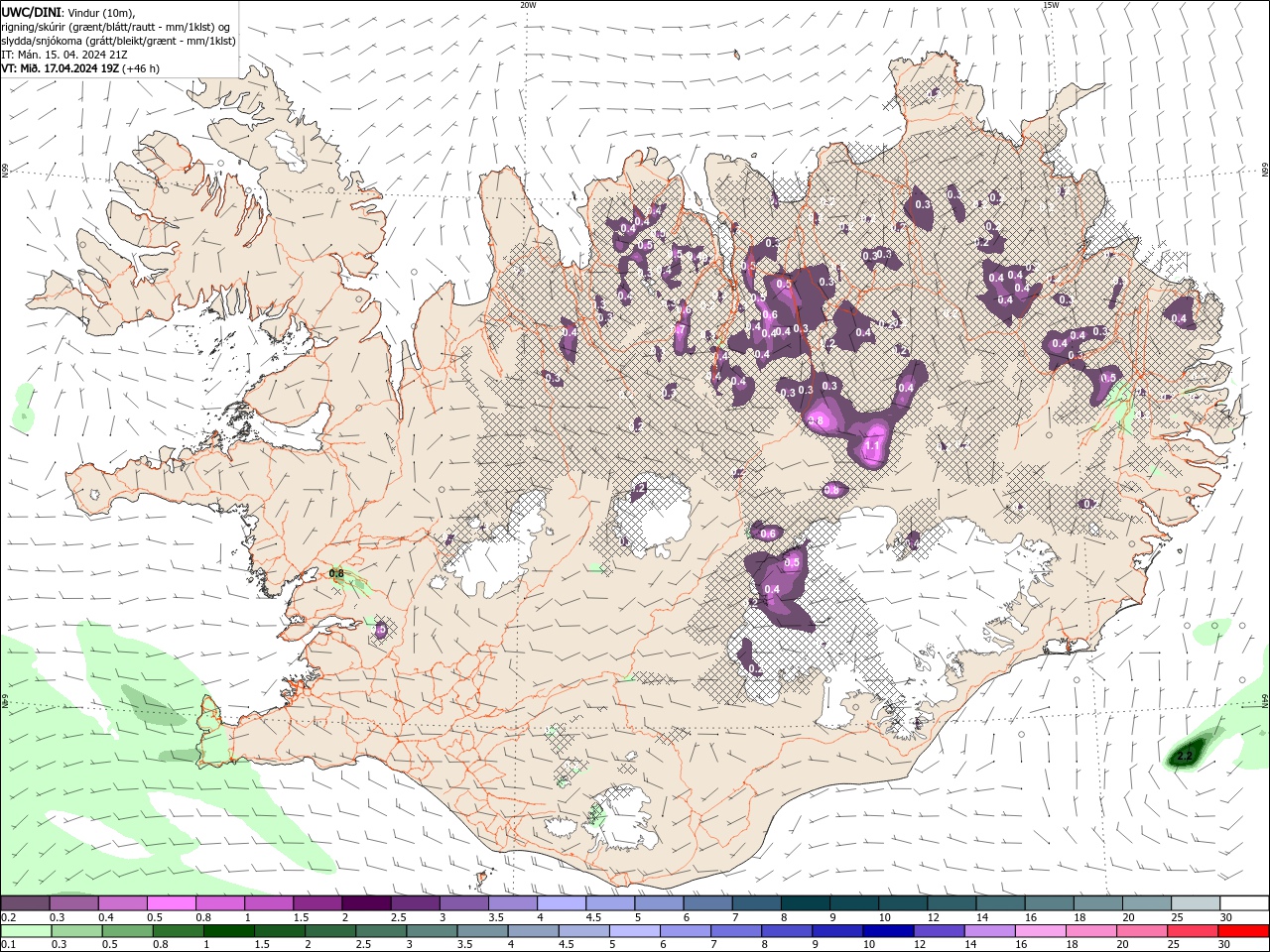The height and width of the screenshot is (952, 1270).
Task: Click the 'slydda/snjókoma' legend description line
Action: pos(119,41)
